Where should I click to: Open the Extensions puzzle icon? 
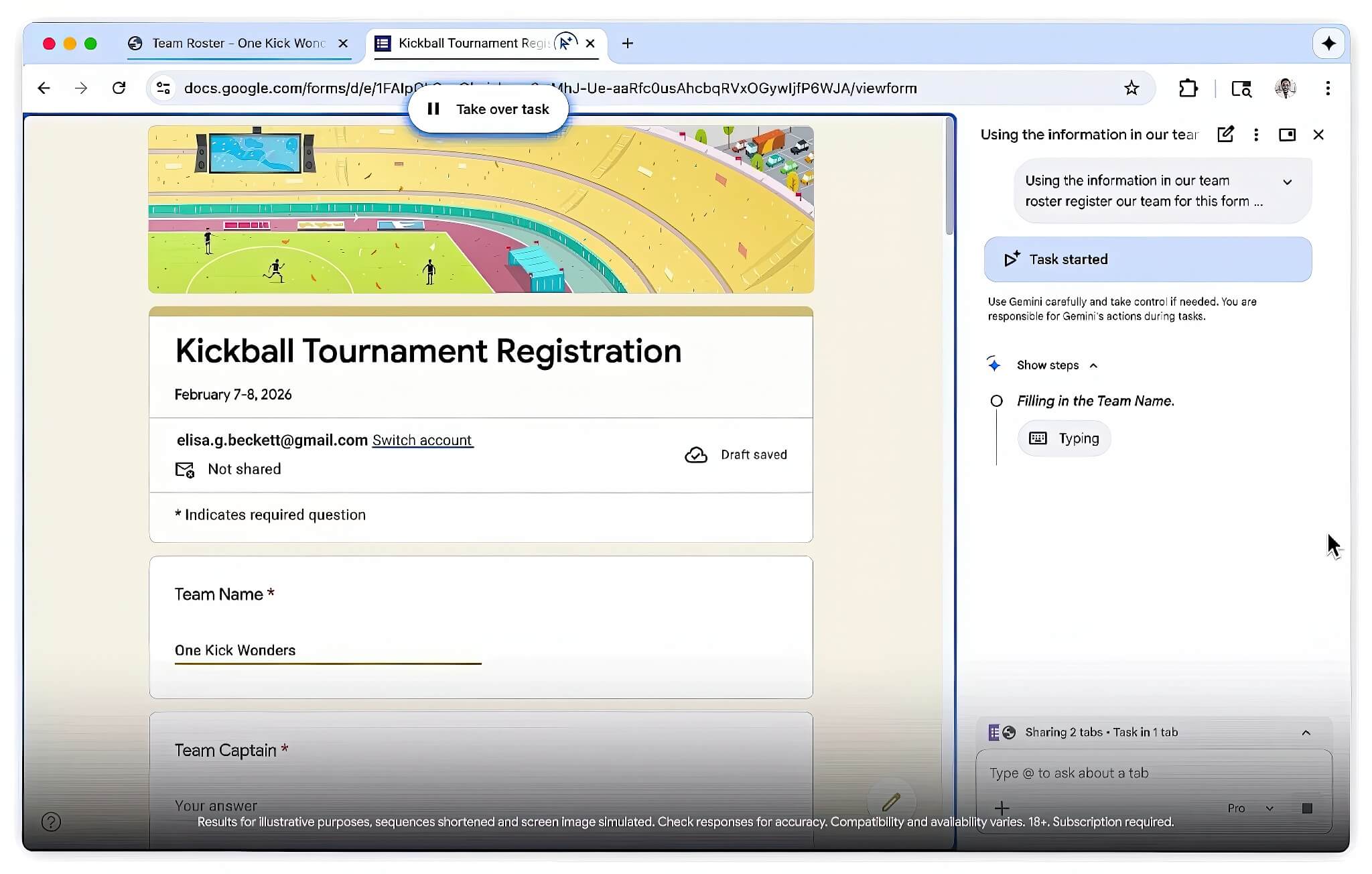pos(1188,88)
